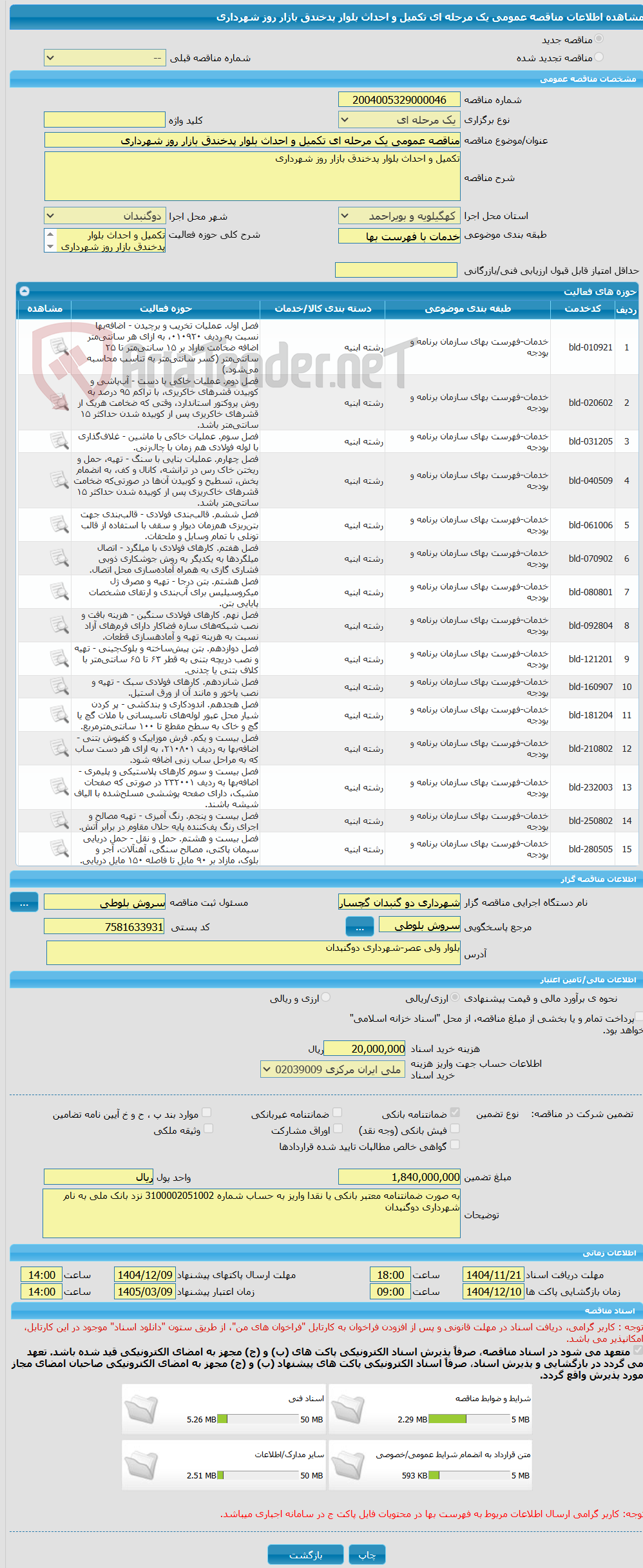Open view icon for row bld-040509
The image size is (643, 1568).
pos(59,480)
